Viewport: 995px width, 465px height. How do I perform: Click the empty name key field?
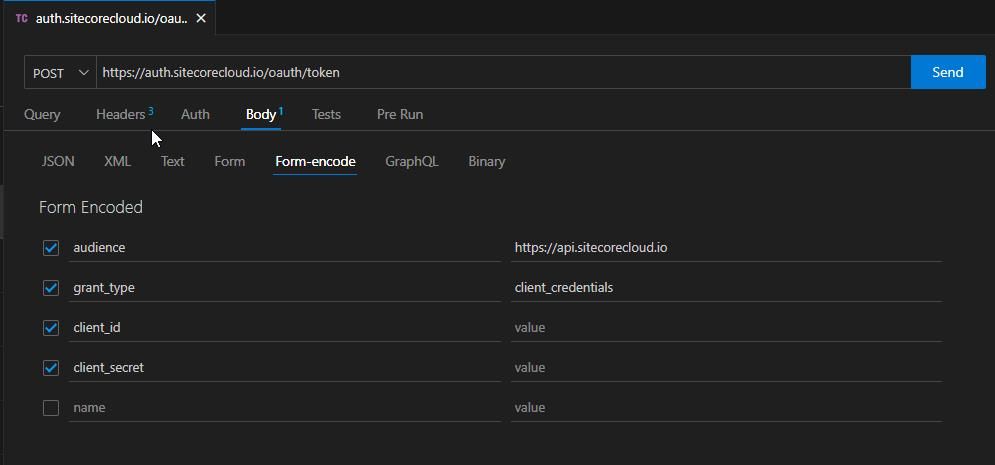click(x=284, y=408)
